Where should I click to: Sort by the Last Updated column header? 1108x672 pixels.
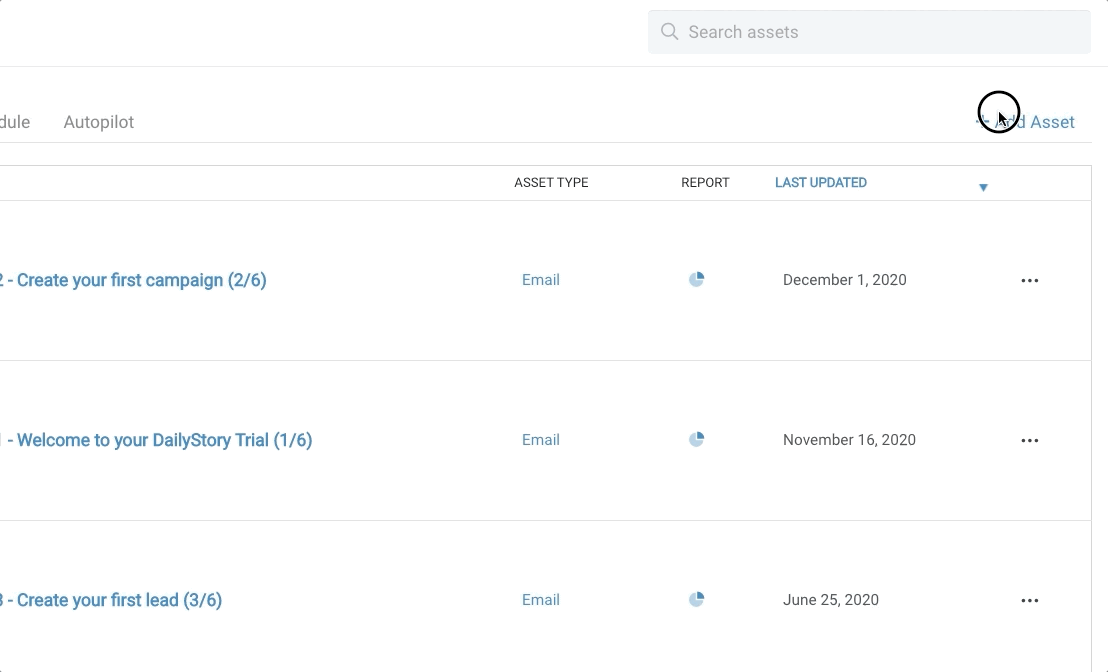coord(820,183)
